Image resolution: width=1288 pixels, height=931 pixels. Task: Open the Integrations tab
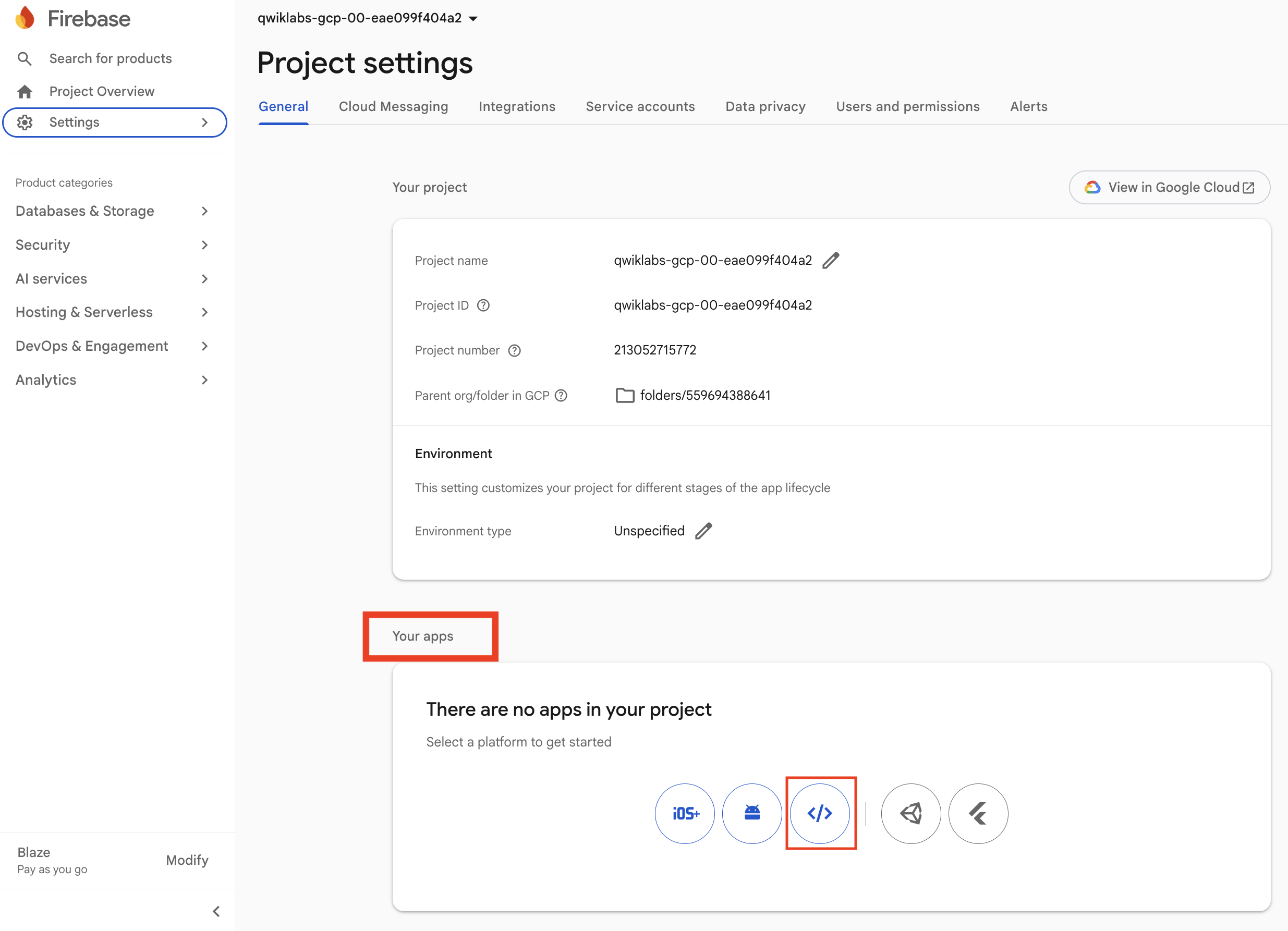(x=517, y=107)
